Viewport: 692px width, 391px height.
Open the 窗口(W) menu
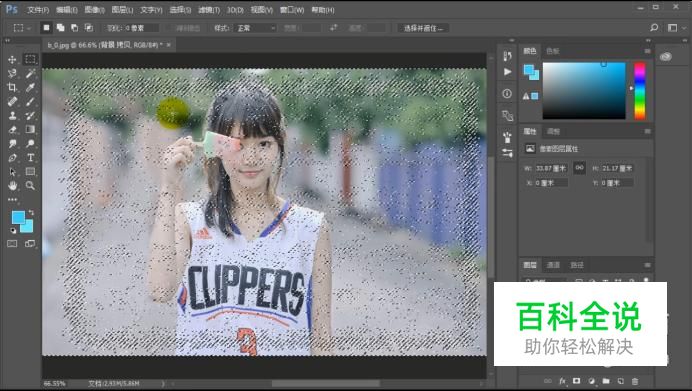(x=292, y=10)
